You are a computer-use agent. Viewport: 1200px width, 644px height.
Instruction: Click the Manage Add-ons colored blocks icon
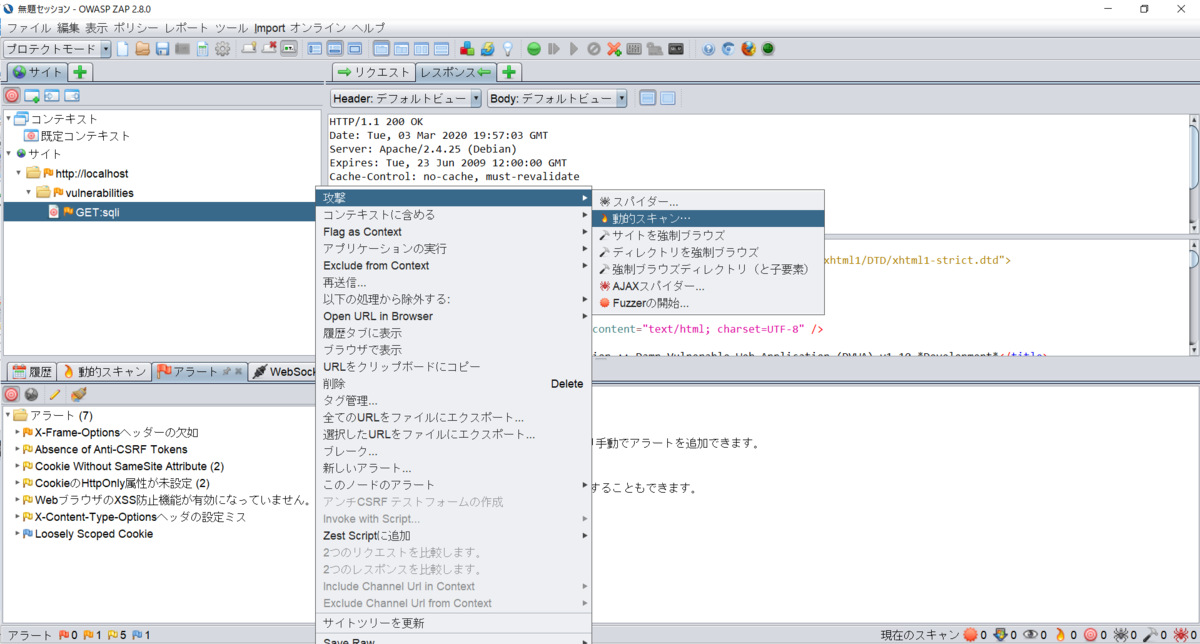click(467, 48)
